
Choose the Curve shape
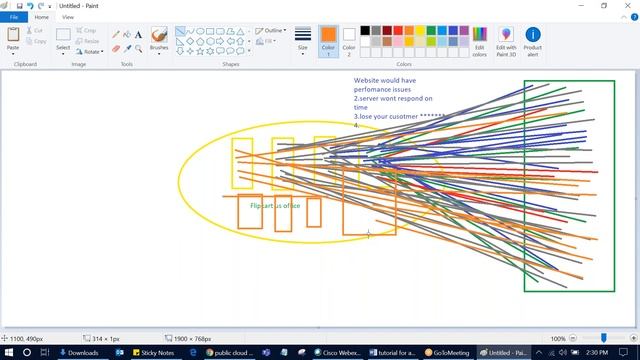[x=190, y=31]
